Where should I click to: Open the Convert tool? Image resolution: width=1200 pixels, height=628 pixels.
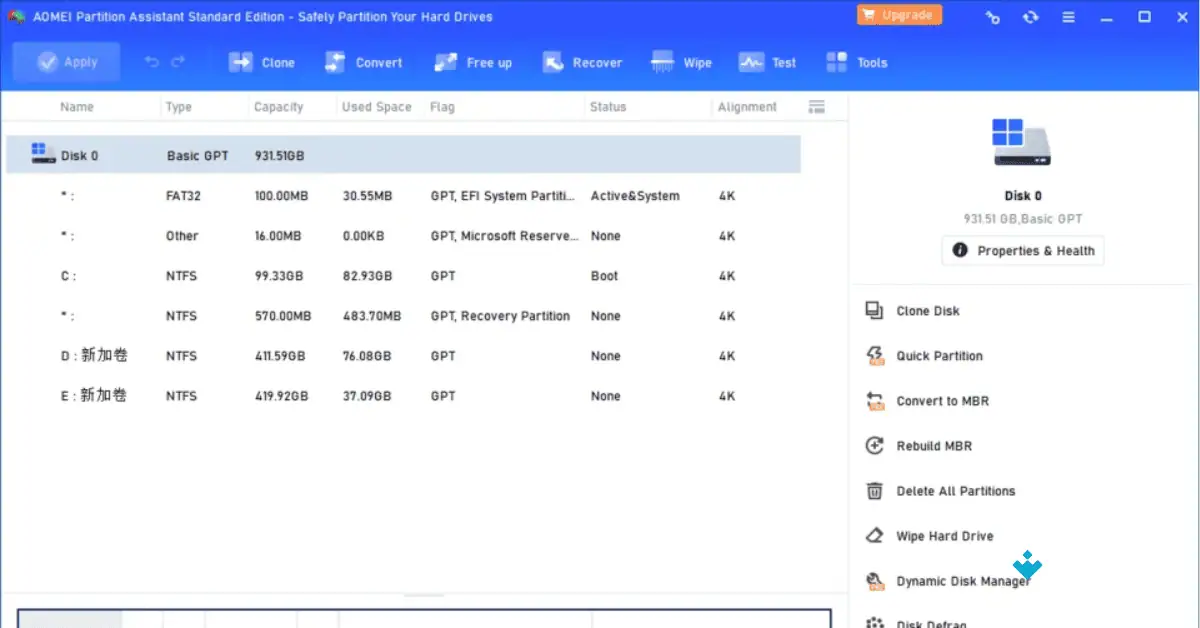point(364,61)
